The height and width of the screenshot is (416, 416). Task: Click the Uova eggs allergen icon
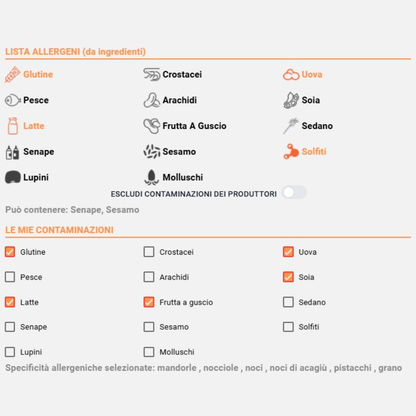click(291, 75)
